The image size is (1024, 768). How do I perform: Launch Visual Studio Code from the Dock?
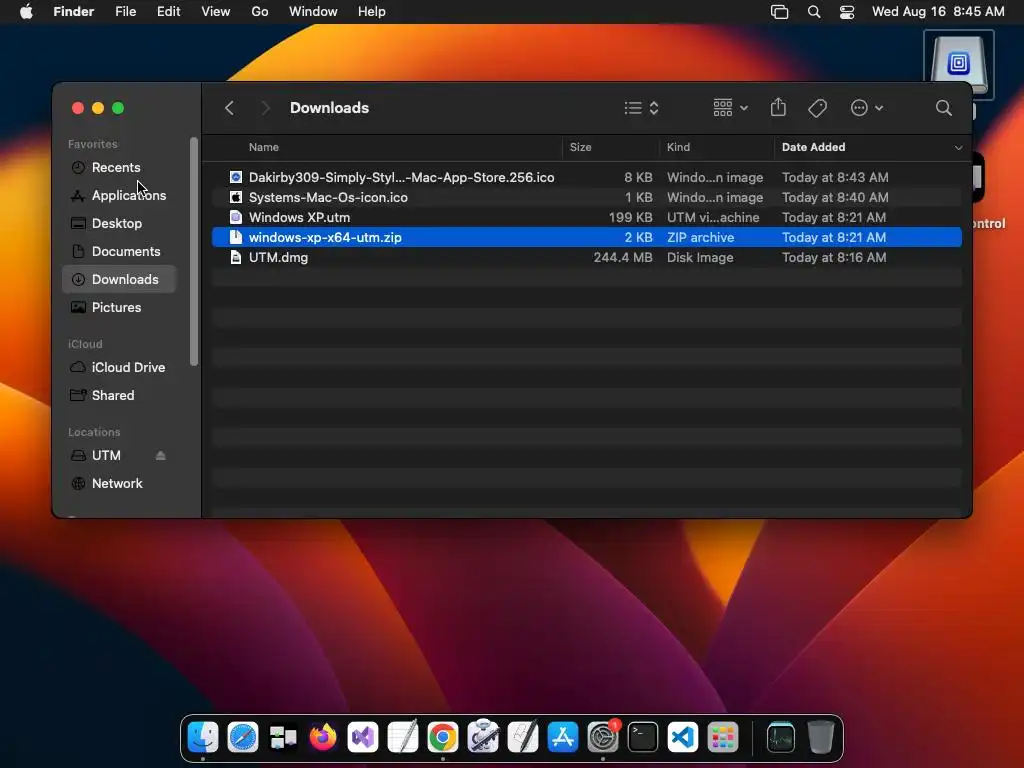[682, 737]
